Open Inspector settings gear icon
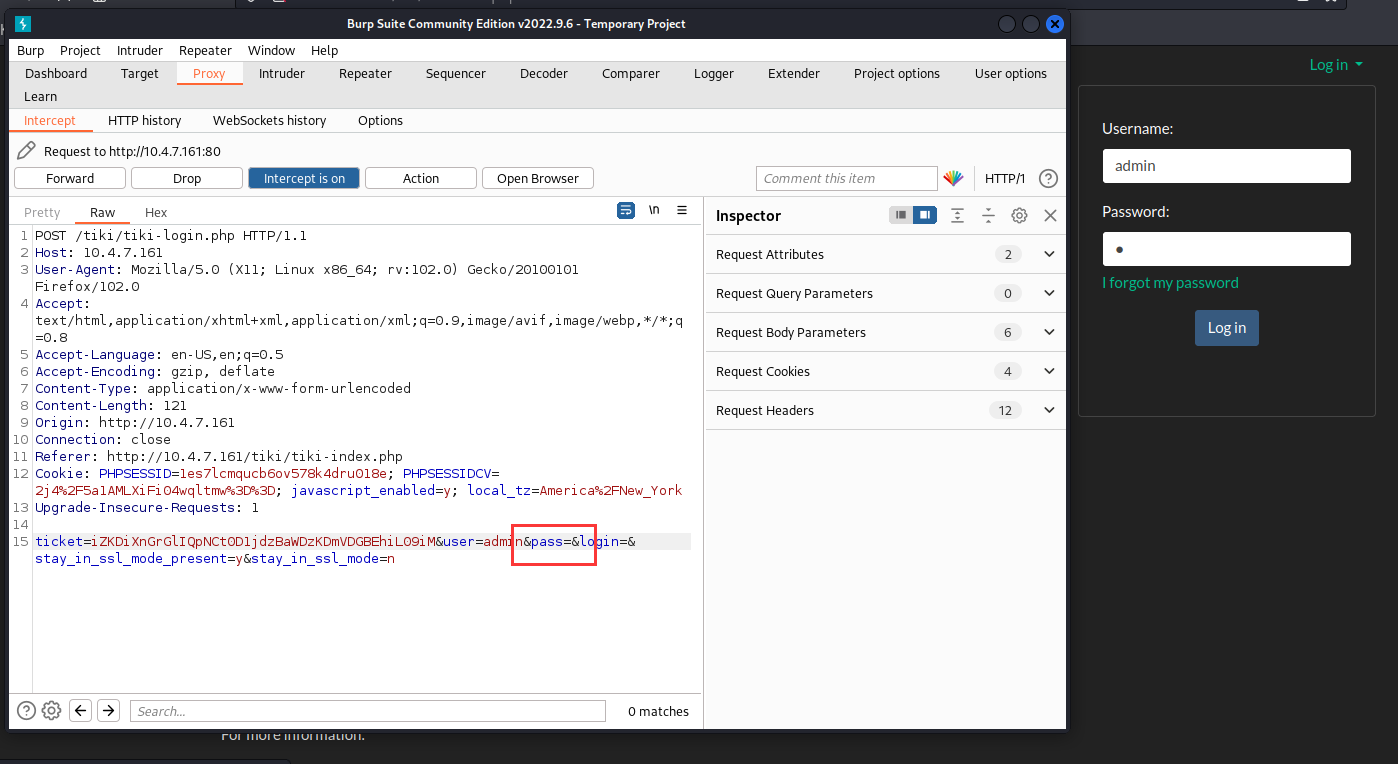The width and height of the screenshot is (1398, 764). coord(1019,215)
